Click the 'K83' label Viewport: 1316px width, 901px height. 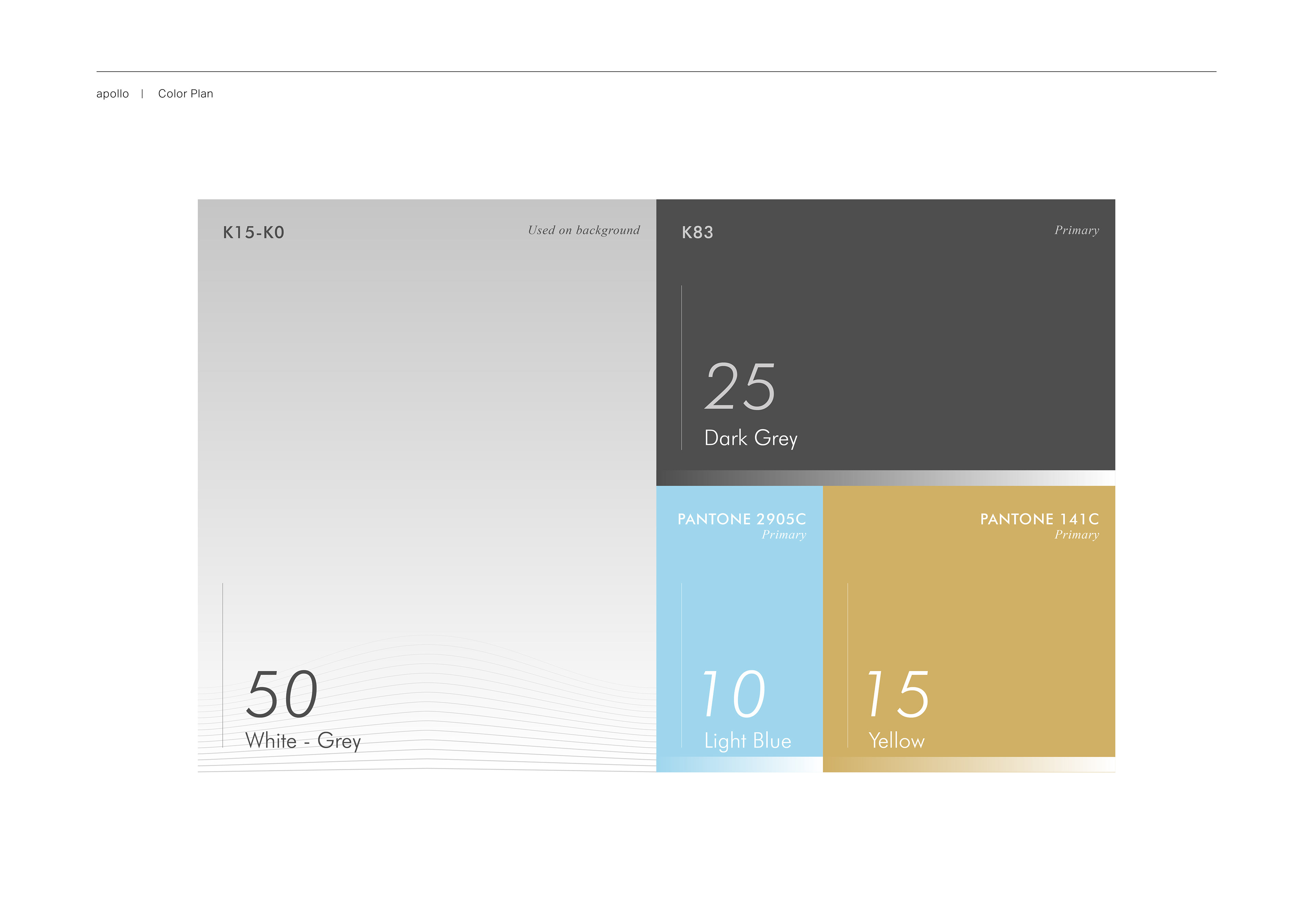coord(697,233)
